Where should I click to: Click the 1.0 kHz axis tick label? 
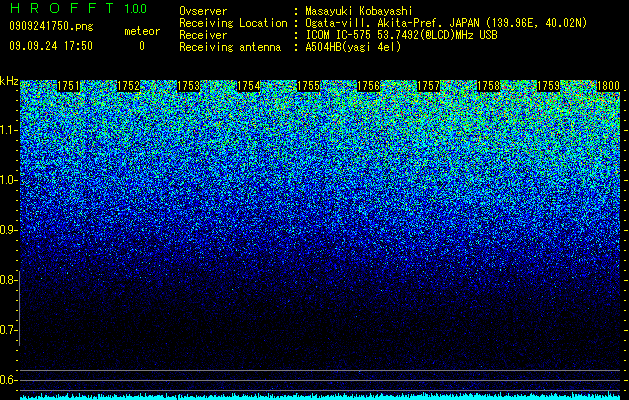pos(8,180)
